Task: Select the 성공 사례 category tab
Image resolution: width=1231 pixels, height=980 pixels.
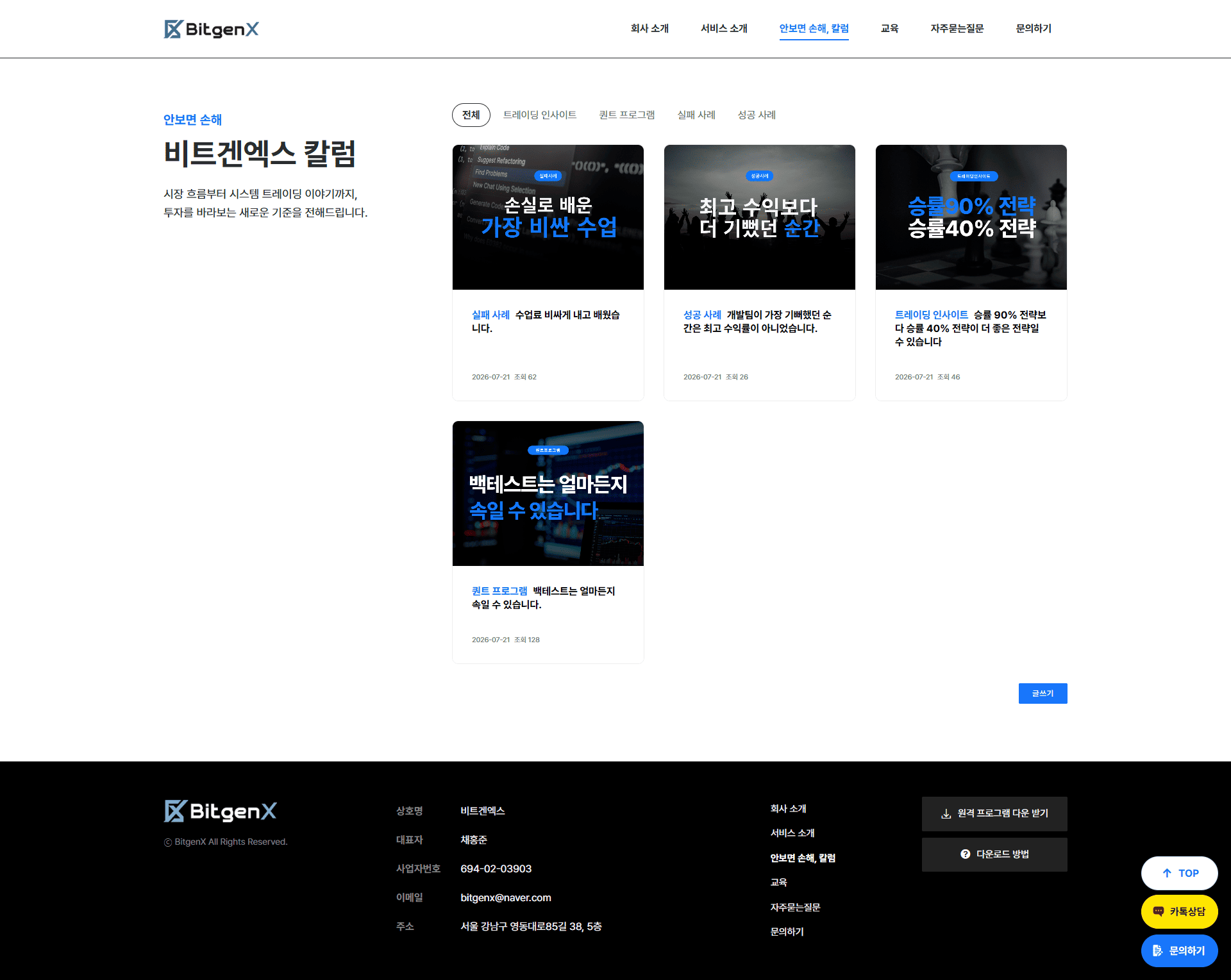Action: (x=756, y=115)
